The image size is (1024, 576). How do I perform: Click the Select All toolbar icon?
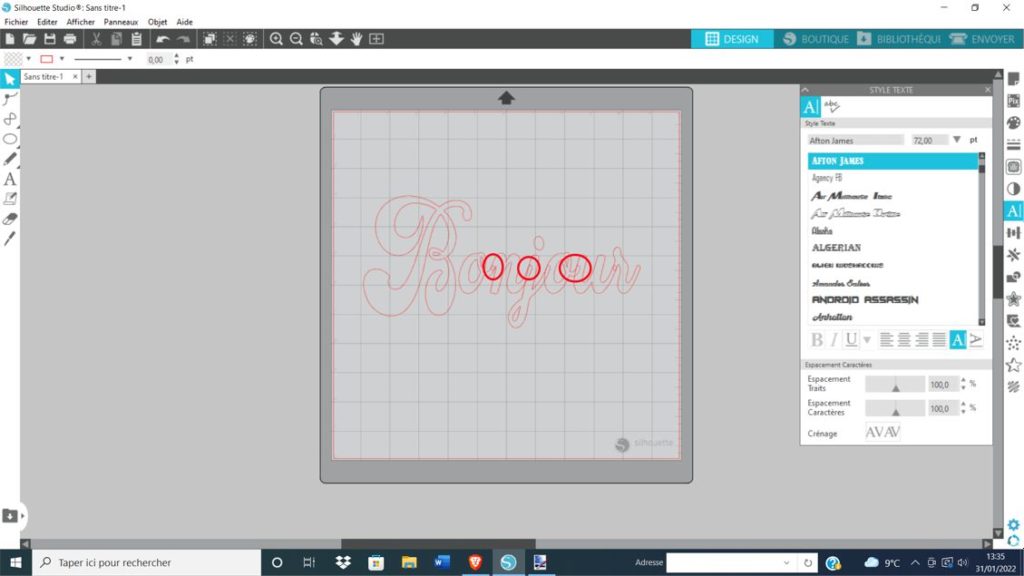tap(210, 39)
